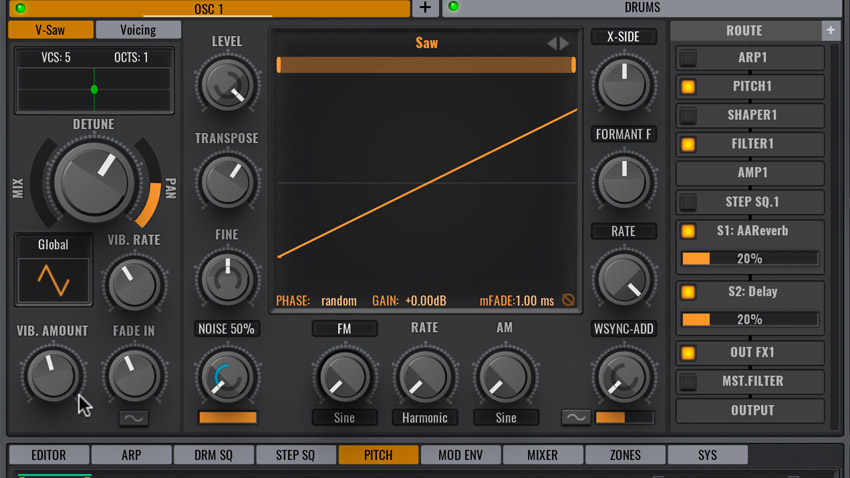
Task: Open the AM Sine waveform dropdown
Action: point(506,418)
